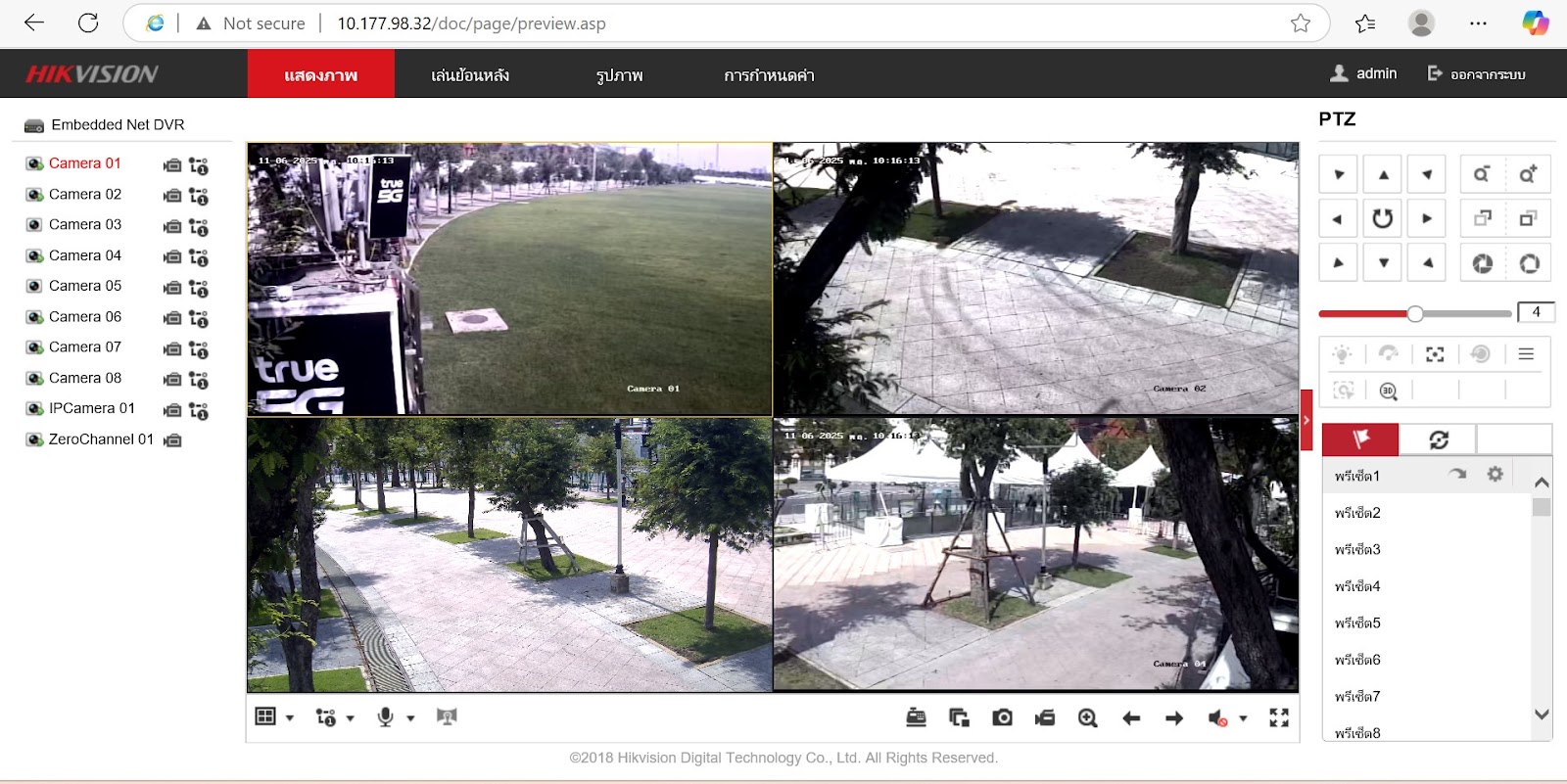
Task: Select the patrol cycle tab
Action: (x=1438, y=439)
